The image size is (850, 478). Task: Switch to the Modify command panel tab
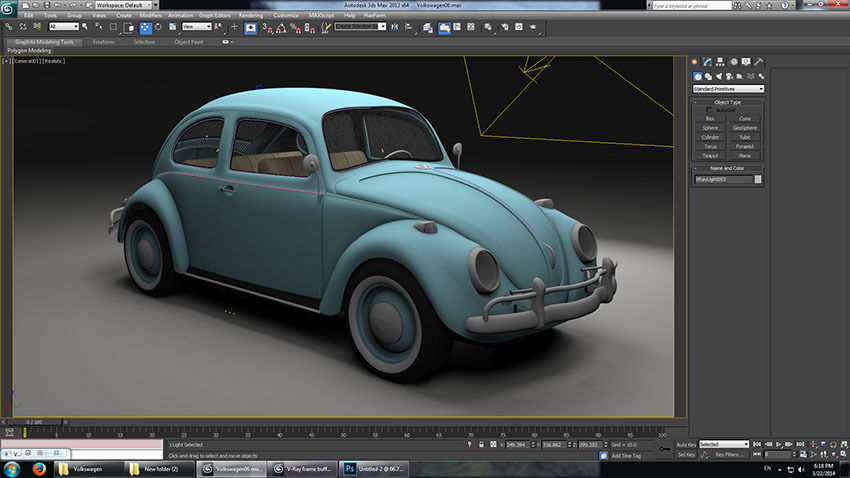coord(707,62)
